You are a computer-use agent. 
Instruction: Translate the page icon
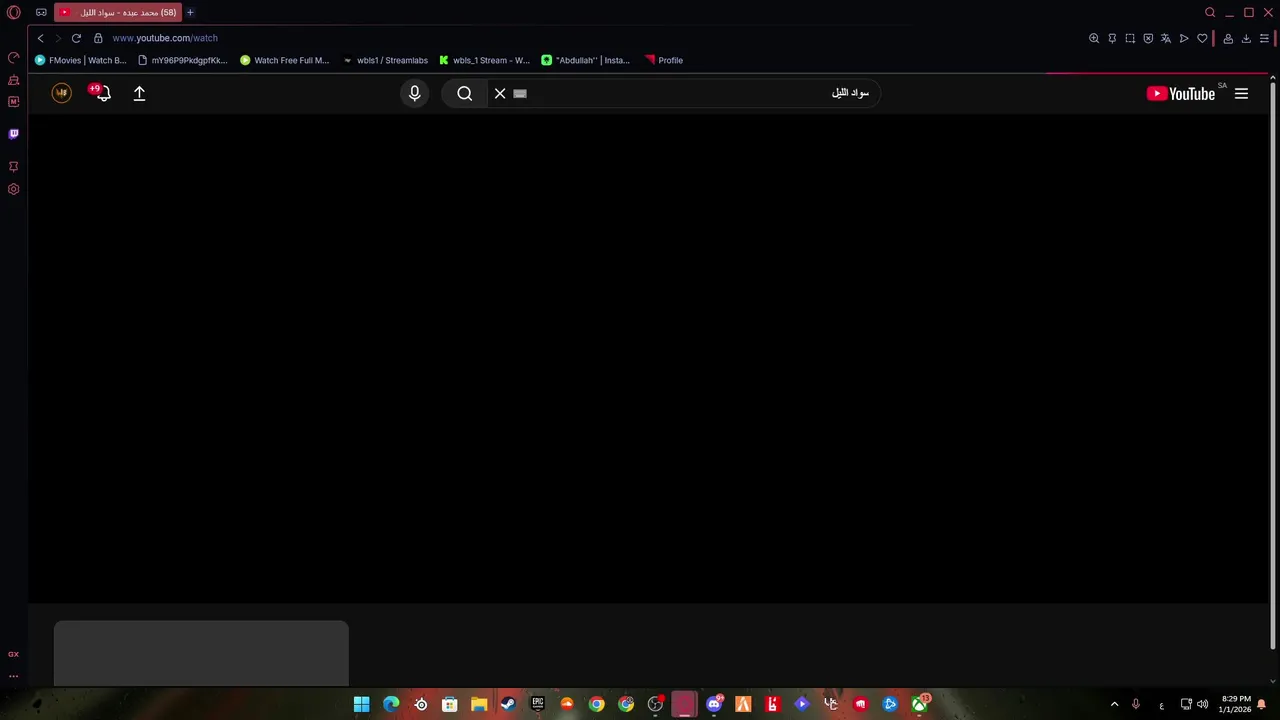(x=1166, y=38)
